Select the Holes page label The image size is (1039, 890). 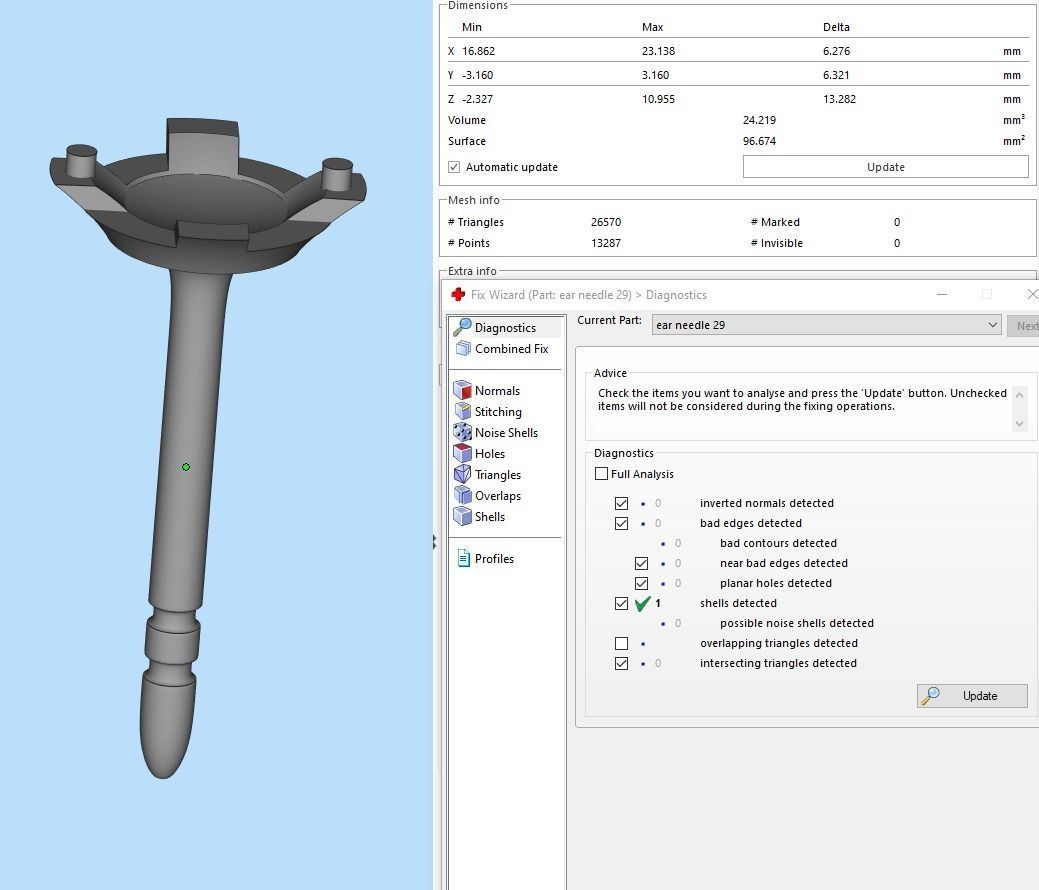[x=490, y=454]
